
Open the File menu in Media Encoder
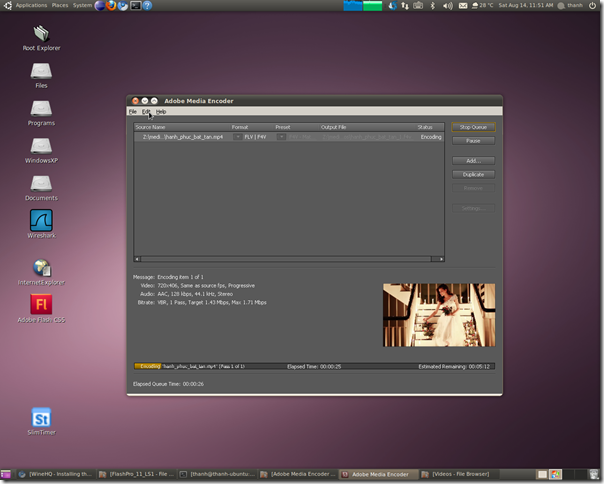coord(132,111)
